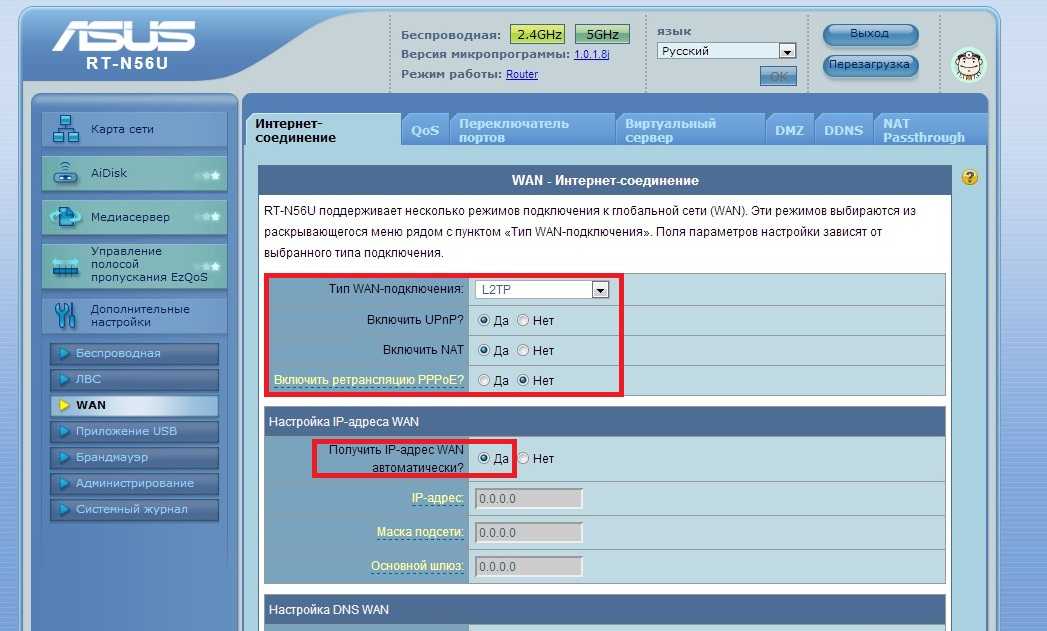The width and height of the screenshot is (1047, 631).
Task: Click the 5GHz wireless band button
Action: click(602, 35)
